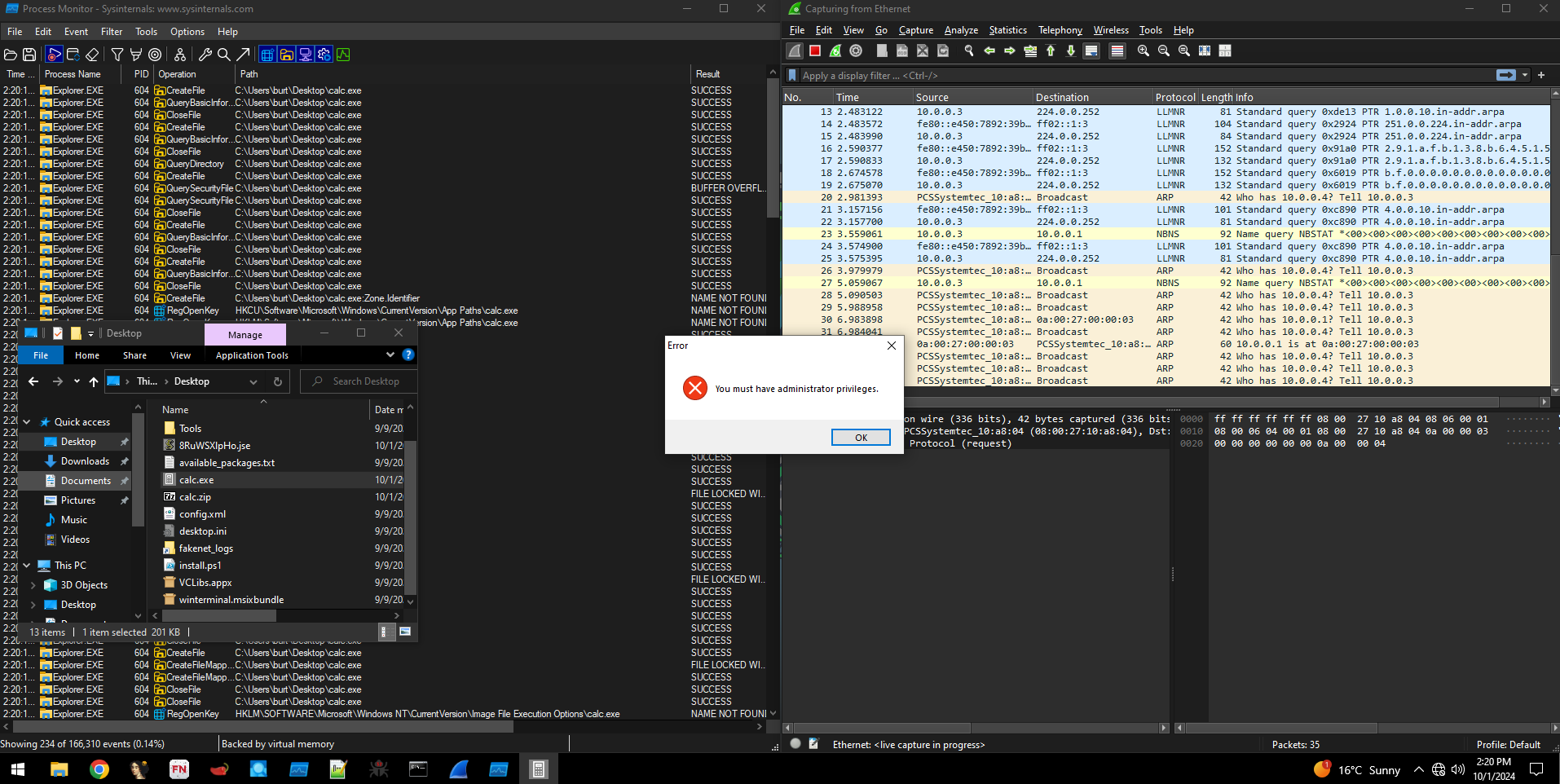Zoom out on Wireshark packet text
1560x784 pixels.
tap(1164, 51)
